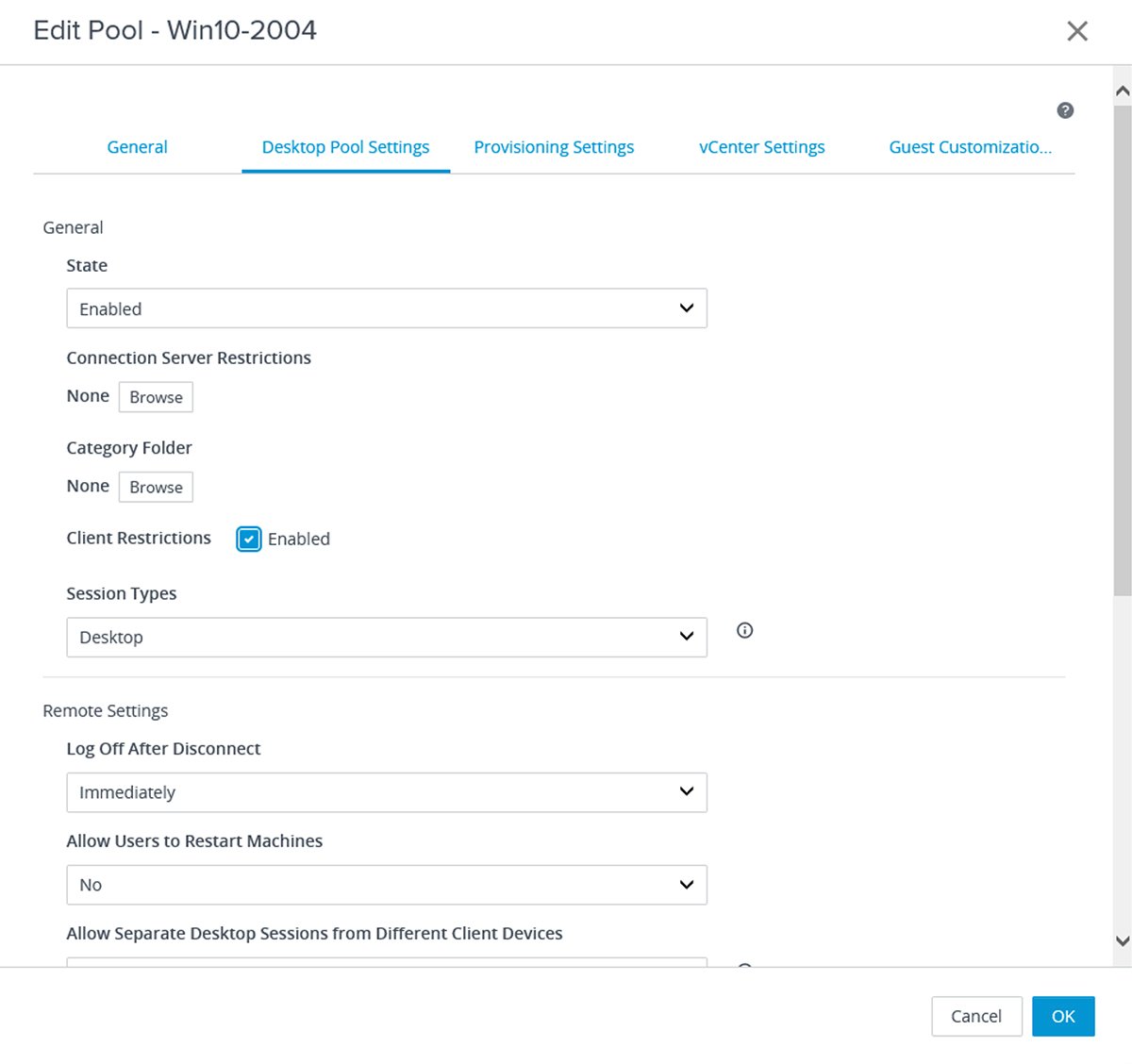Select the Desktop Pool Settings tab
The width and height of the screenshot is (1132, 1064).
(345, 146)
